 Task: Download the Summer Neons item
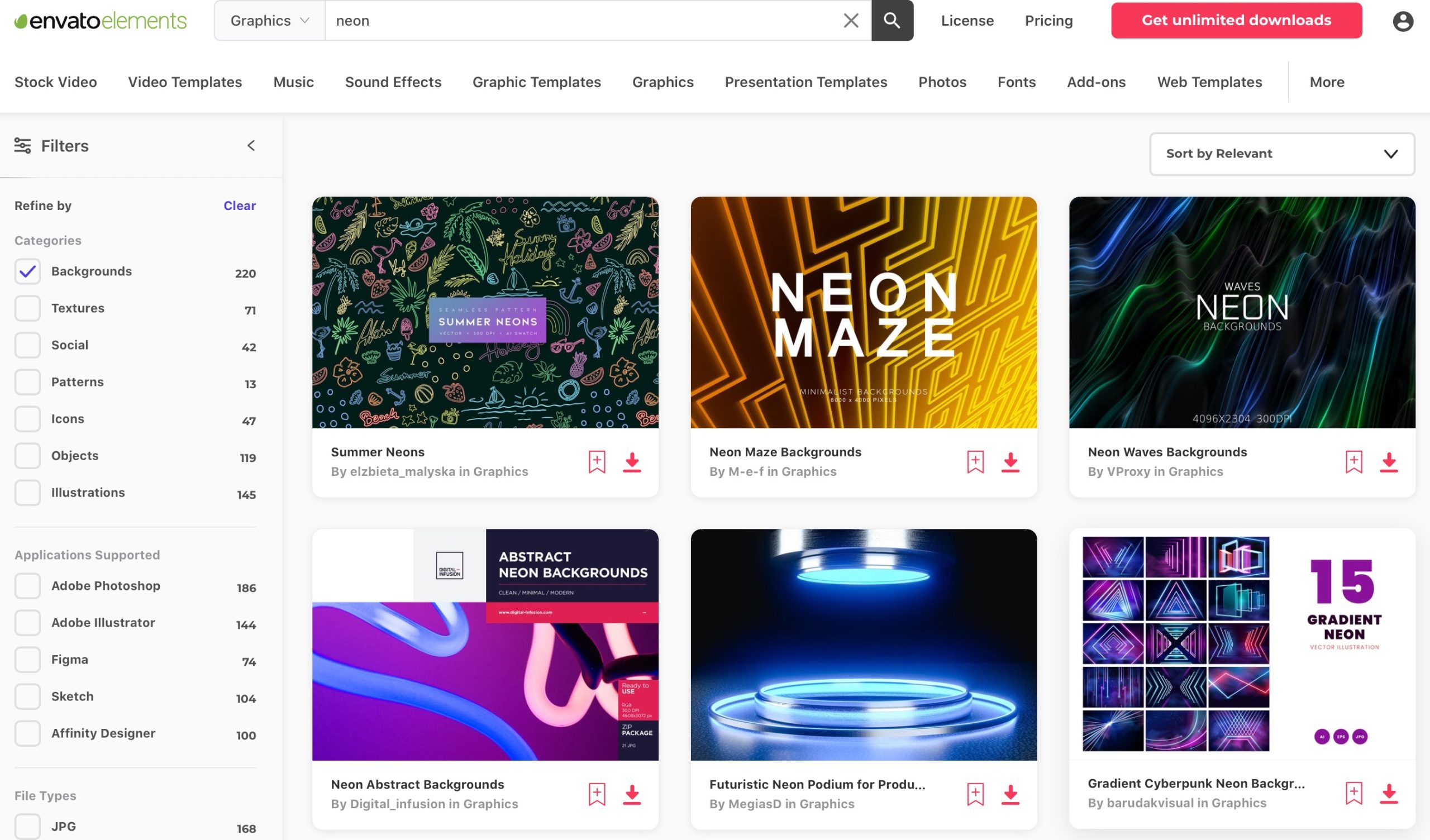click(x=632, y=462)
